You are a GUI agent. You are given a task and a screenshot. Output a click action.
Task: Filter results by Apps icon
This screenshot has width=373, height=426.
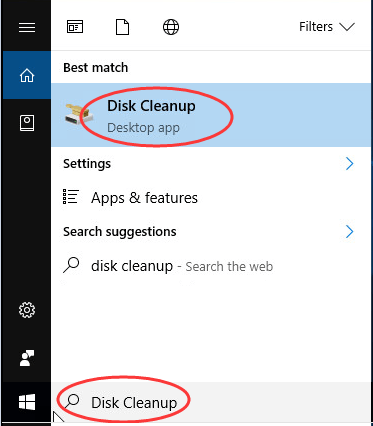pos(75,27)
